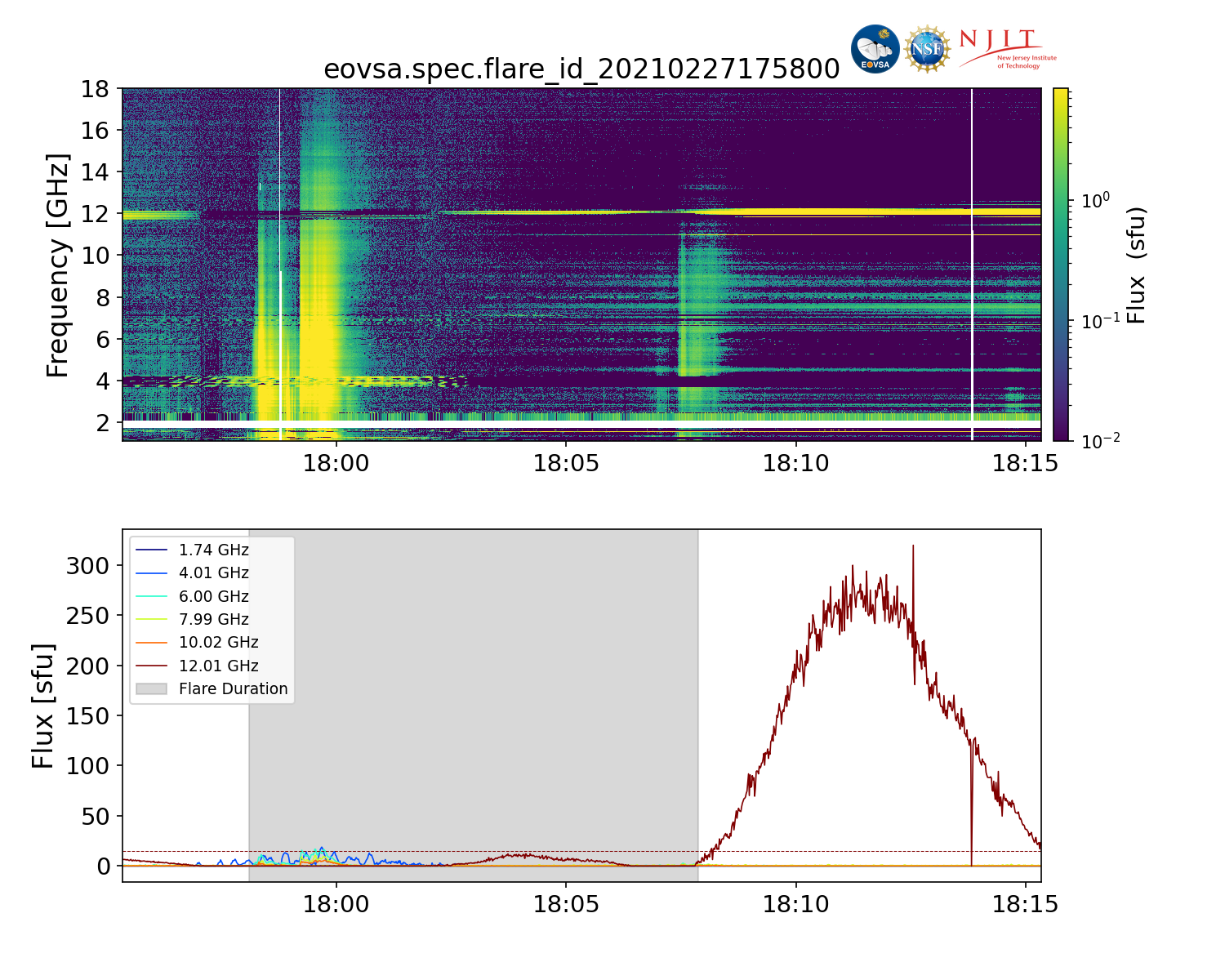Click the 6.00 GHz legend entry
Screen dimensions: 1225x980
click(213, 597)
